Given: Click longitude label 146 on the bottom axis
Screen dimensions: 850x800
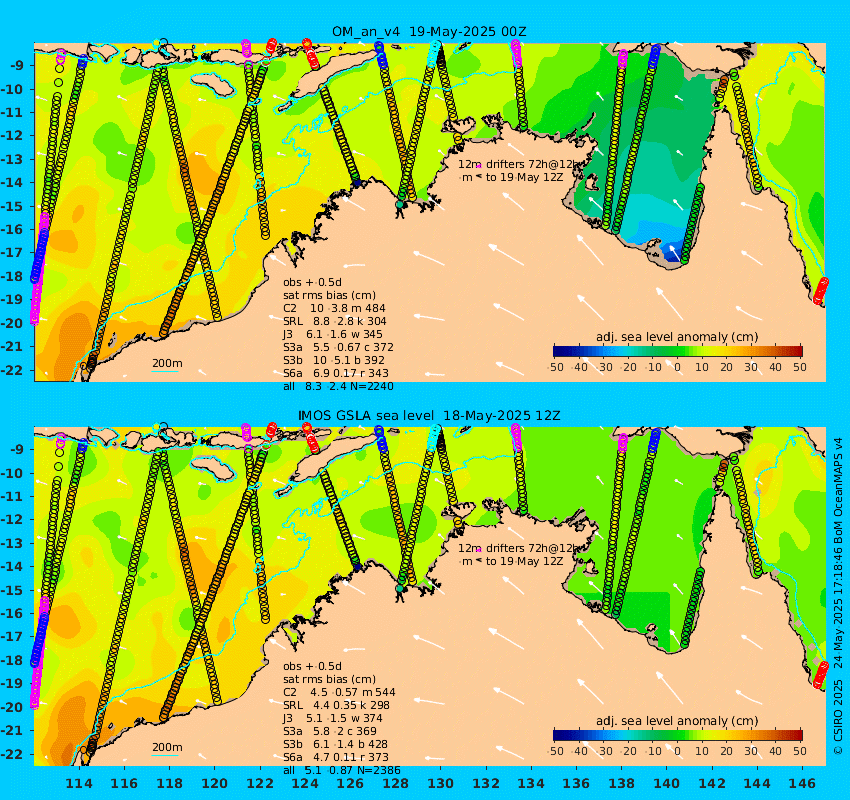Looking at the screenshot, I should point(802,784).
